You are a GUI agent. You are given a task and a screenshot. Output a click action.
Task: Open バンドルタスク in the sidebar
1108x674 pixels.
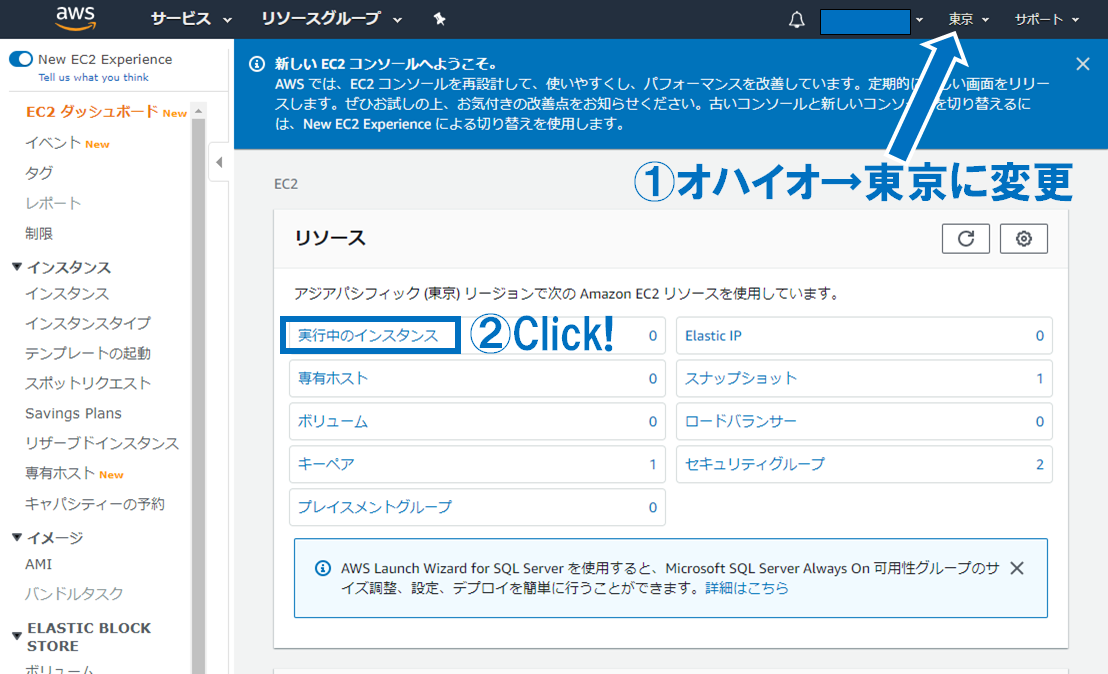coord(74,594)
